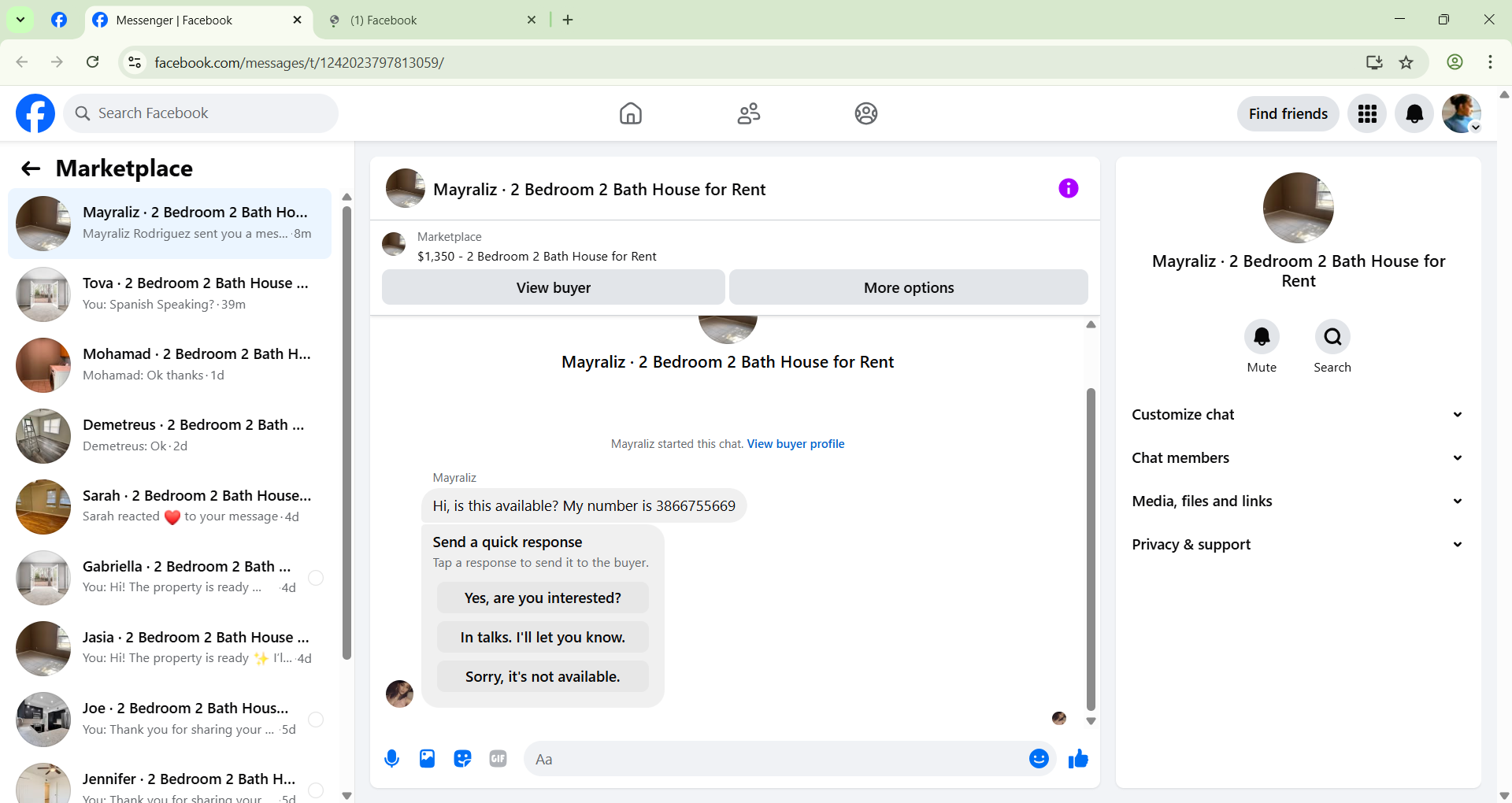The height and width of the screenshot is (803, 1512).
Task: Open Demetreus's conversation in the list
Action: pyautogui.click(x=169, y=435)
